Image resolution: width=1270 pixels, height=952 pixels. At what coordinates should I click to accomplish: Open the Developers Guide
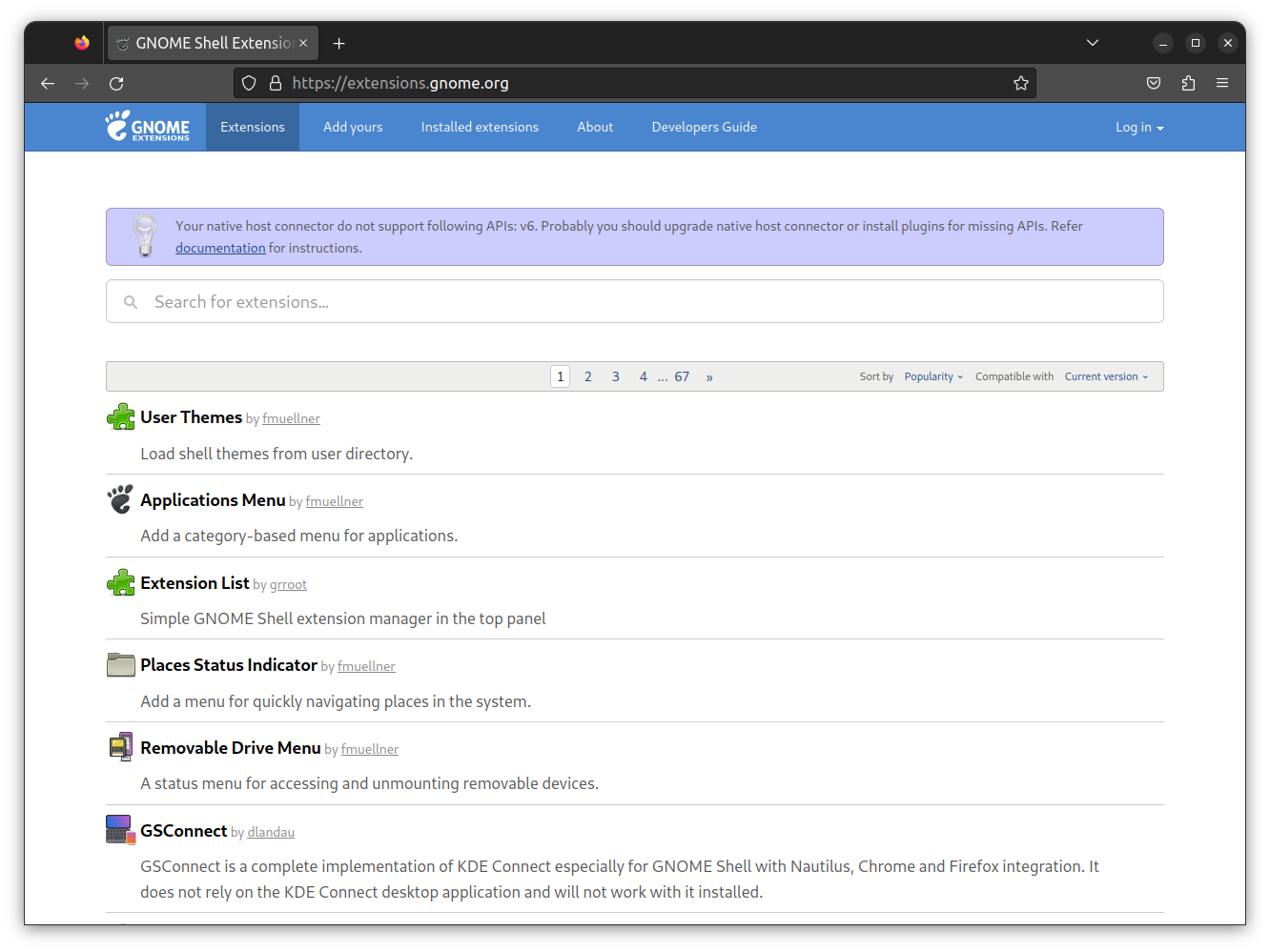tap(705, 127)
